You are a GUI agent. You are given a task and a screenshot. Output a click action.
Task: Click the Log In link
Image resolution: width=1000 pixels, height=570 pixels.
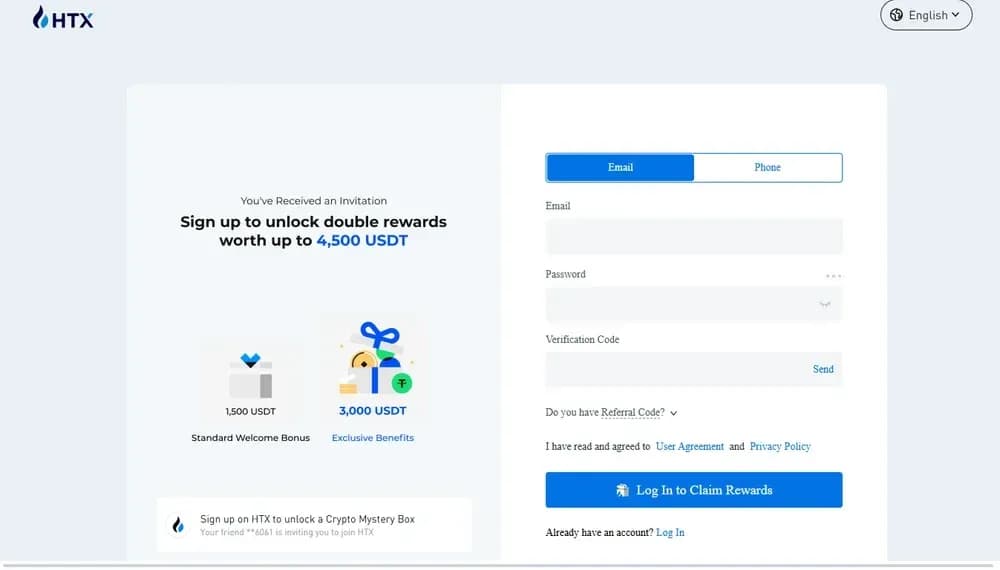pyautogui.click(x=670, y=532)
